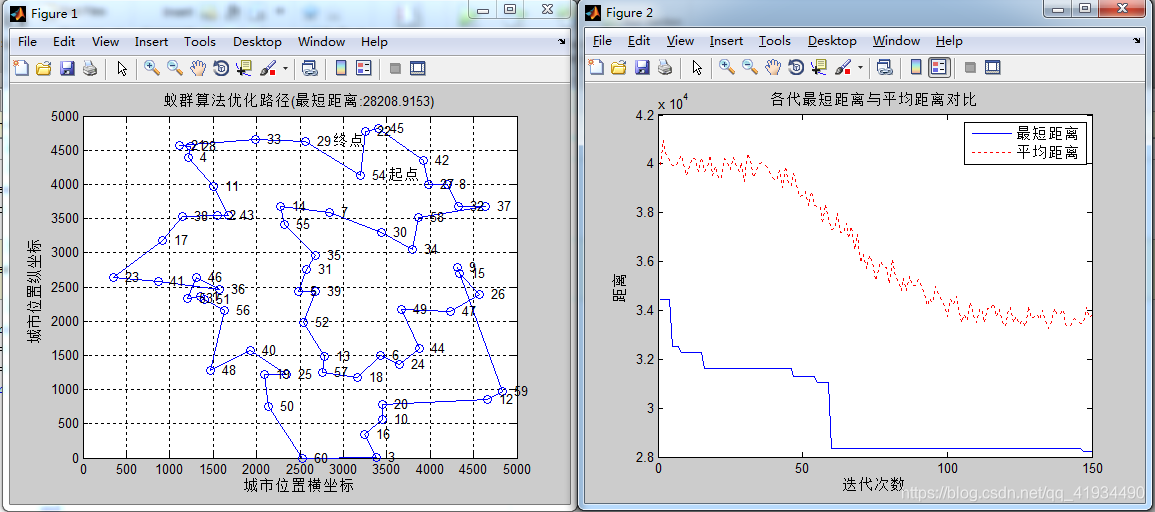This screenshot has width=1155, height=512.
Task: Open Help menu in Figure 1
Action: point(374,42)
